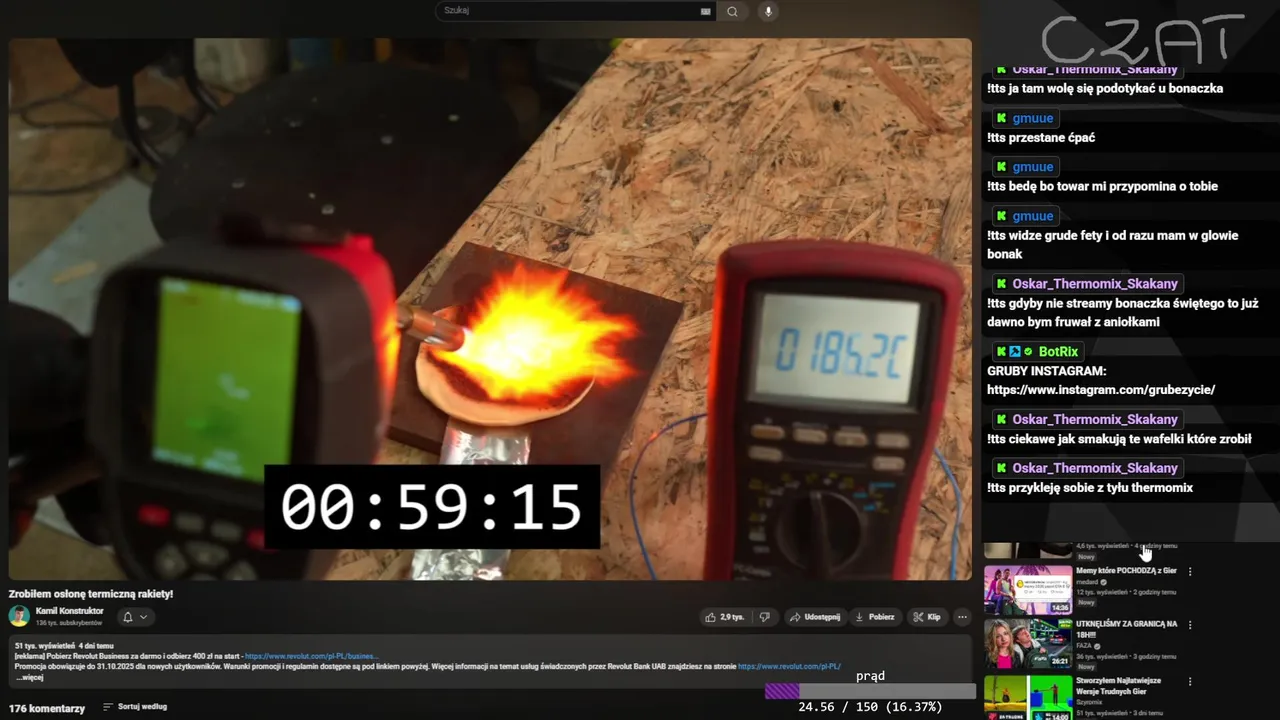Viewport: 1280px width, 720px height.
Task: Click the 00:59:15 timer overlay
Action: tap(431, 507)
